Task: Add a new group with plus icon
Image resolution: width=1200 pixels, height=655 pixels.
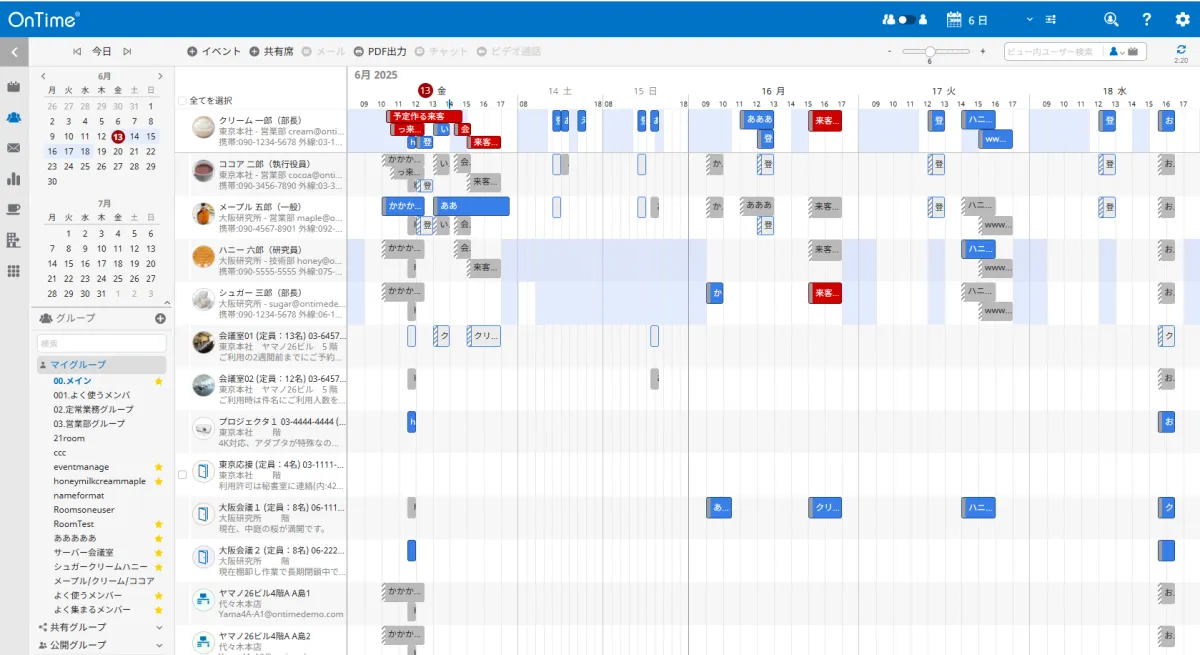Action: 160,318
